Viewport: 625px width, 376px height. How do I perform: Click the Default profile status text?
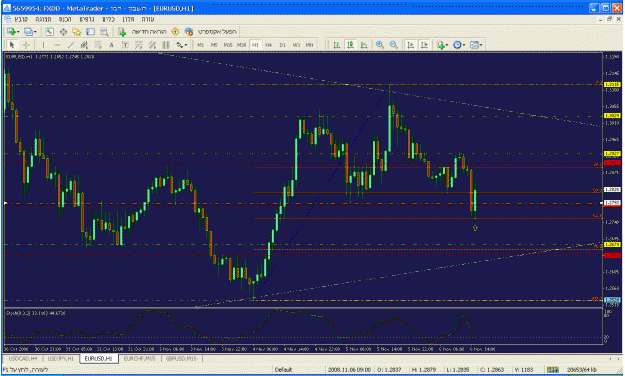pyautogui.click(x=283, y=370)
